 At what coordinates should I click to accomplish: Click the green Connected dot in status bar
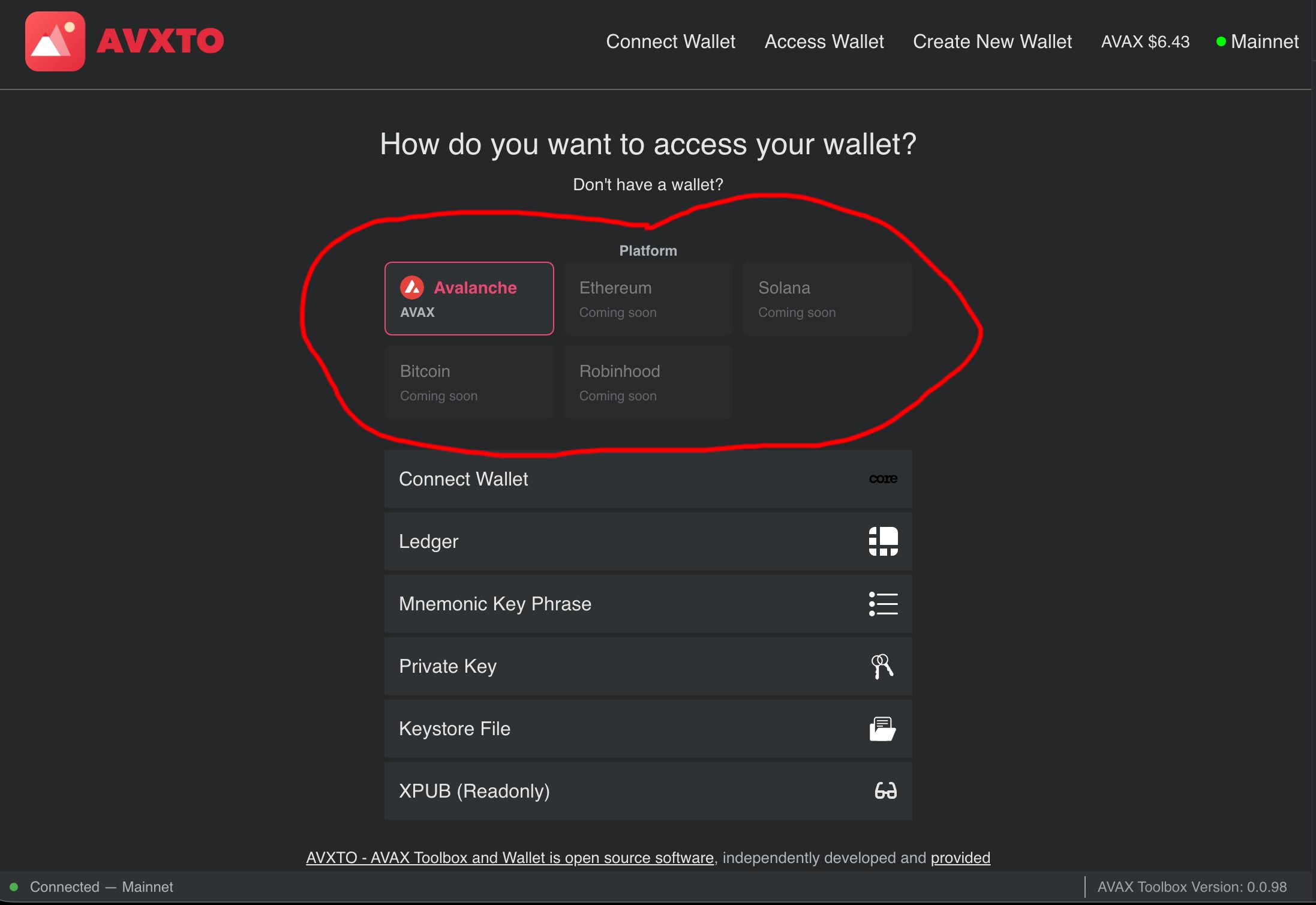(x=14, y=886)
